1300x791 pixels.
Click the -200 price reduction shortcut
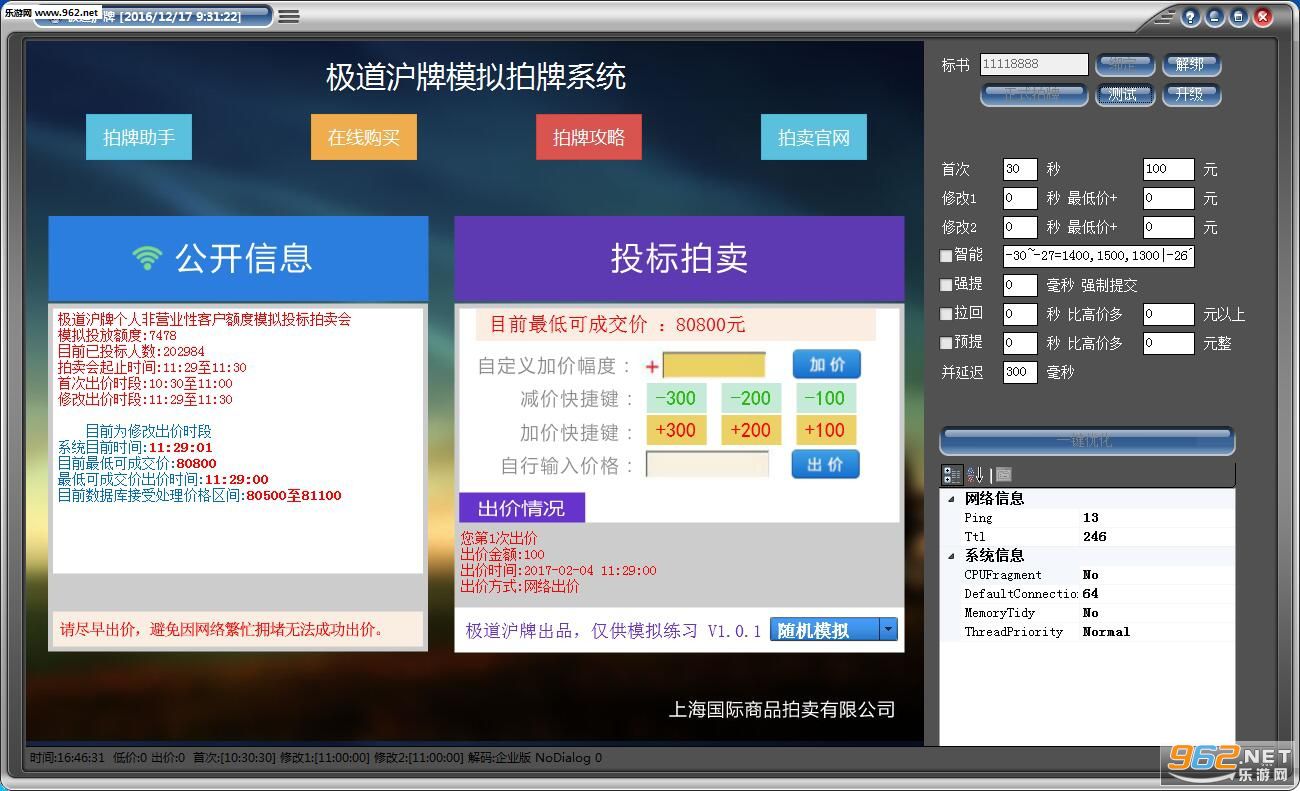(751, 398)
